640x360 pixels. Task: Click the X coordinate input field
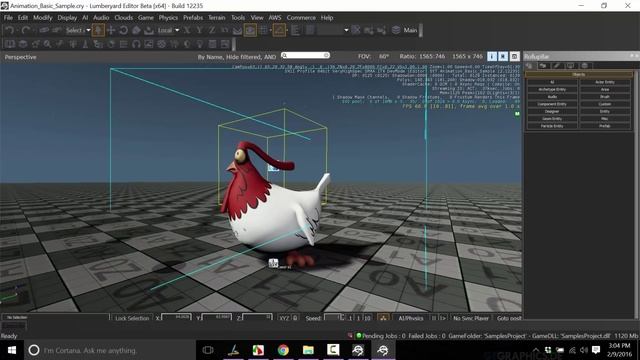pos(176,317)
